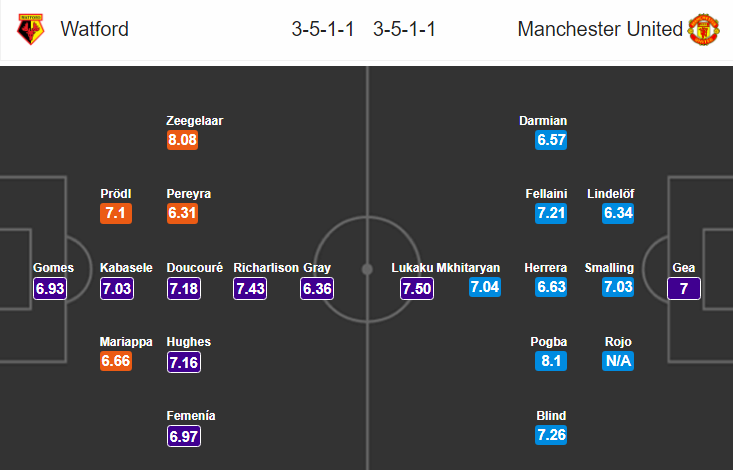This screenshot has height=470, width=733.
Task: Select Pogba's 8.1 rating badge
Action: pos(551,361)
